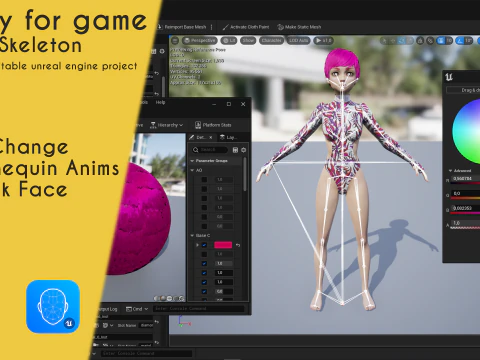
Task: Click the Platform Stats button
Action: 213,125
